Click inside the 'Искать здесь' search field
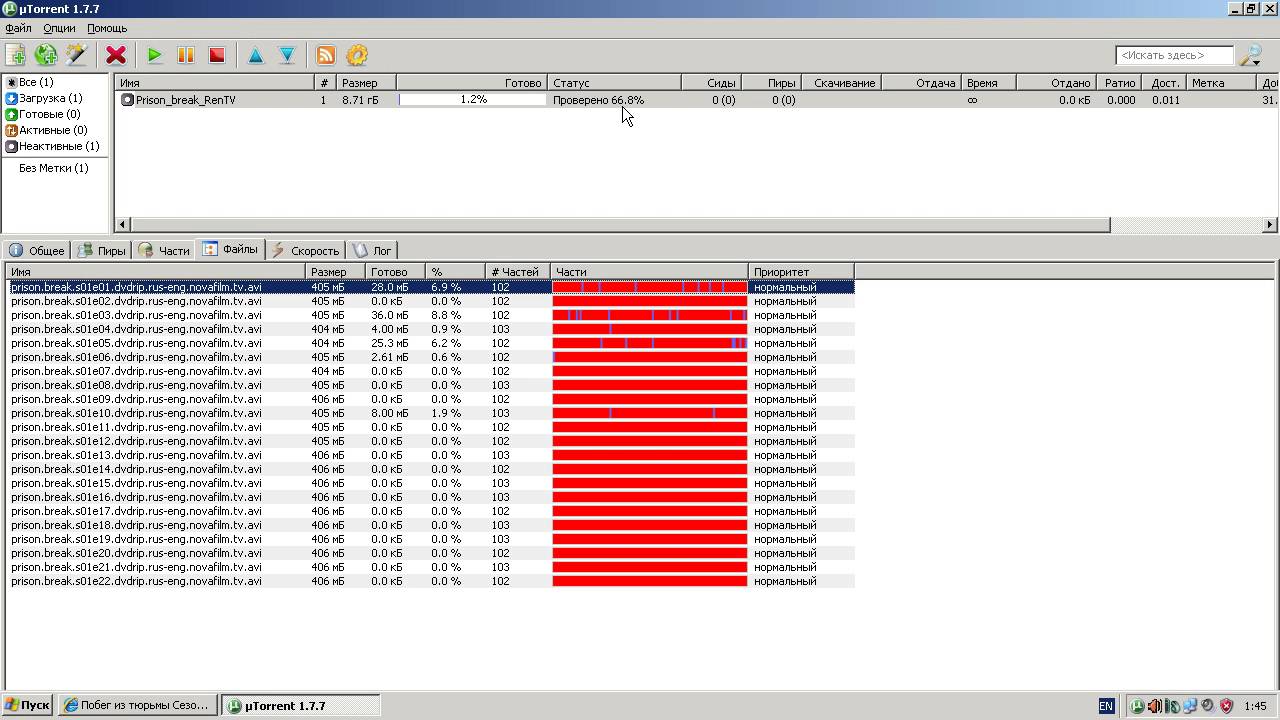 [1174, 55]
